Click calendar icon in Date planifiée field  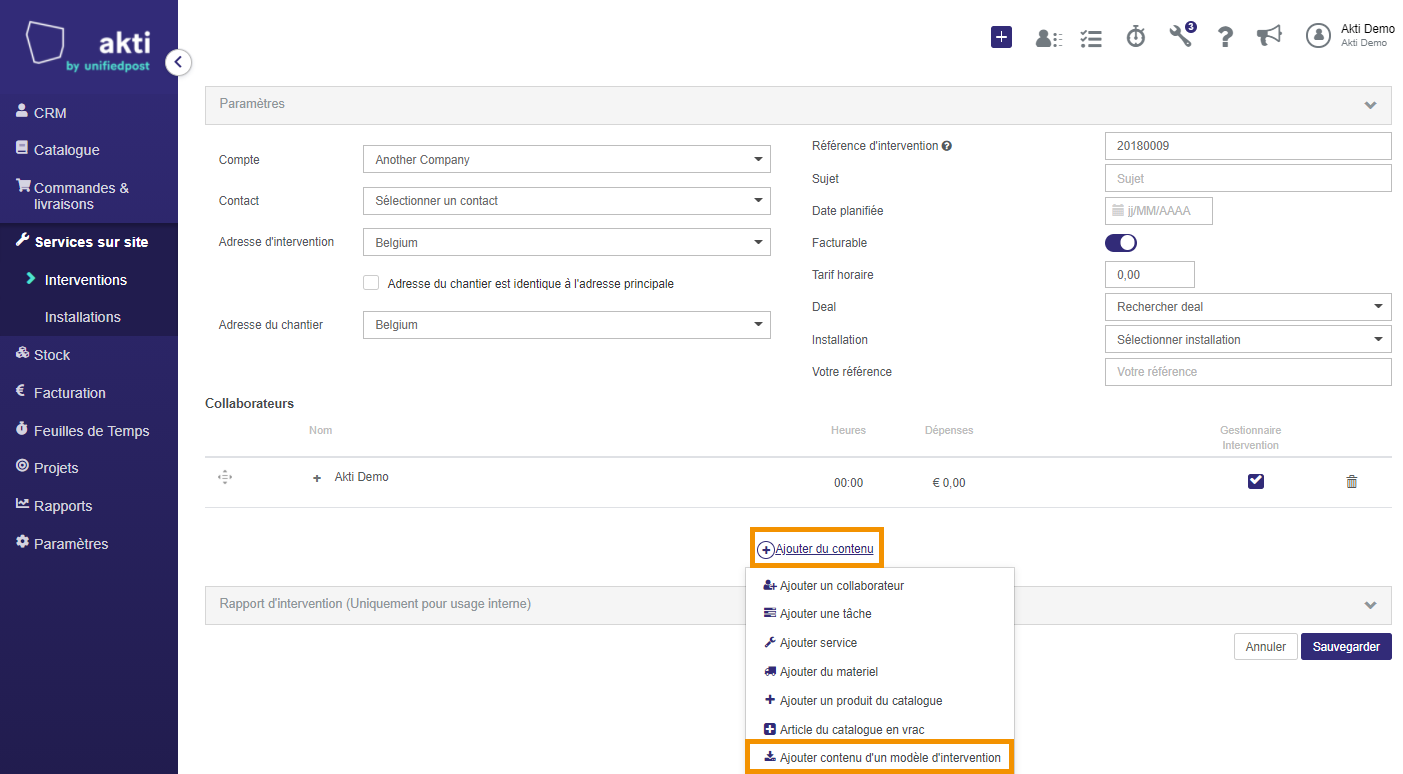[x=1118, y=211]
